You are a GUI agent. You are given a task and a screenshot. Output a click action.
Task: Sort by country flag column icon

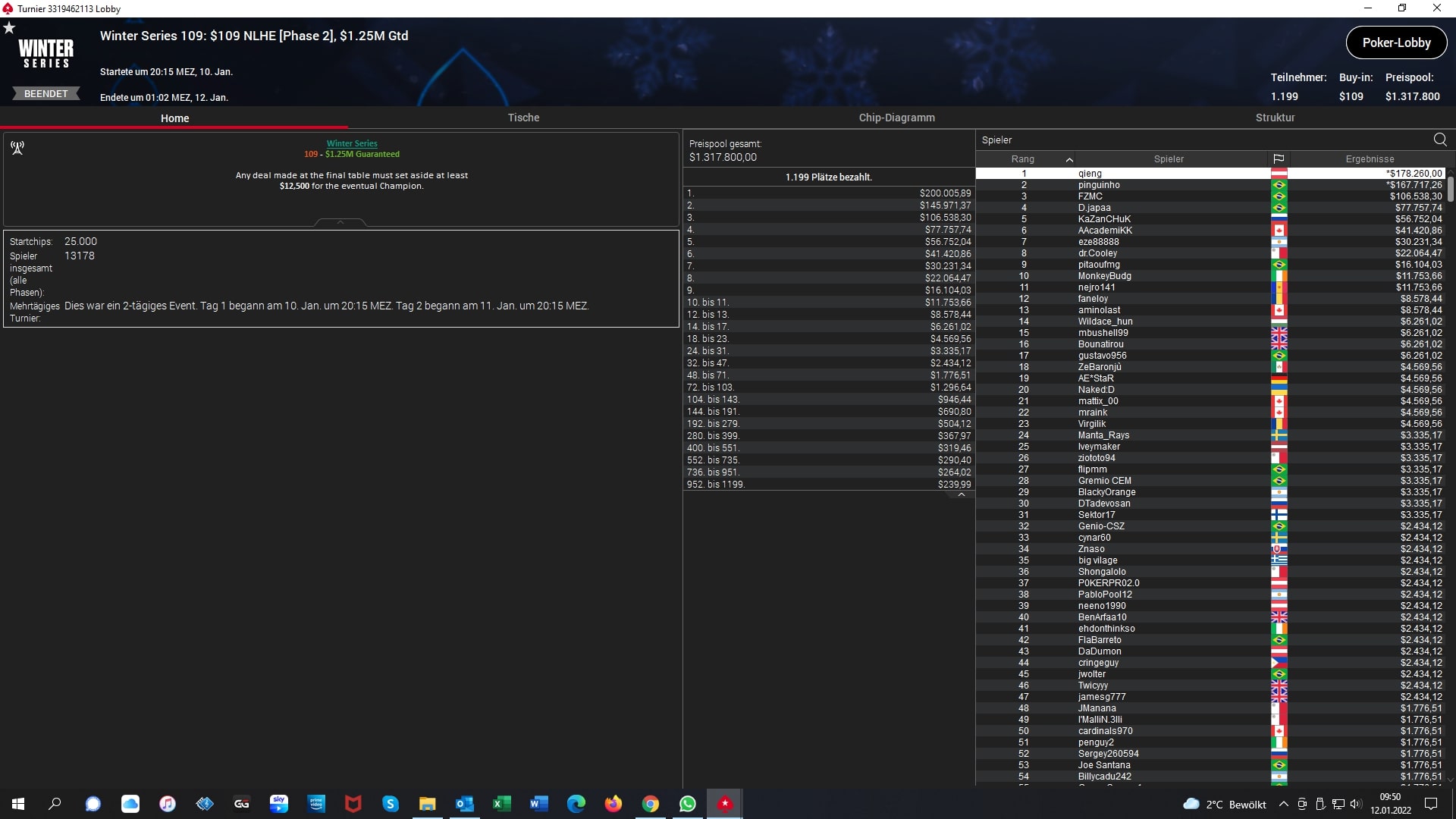[x=1279, y=159]
